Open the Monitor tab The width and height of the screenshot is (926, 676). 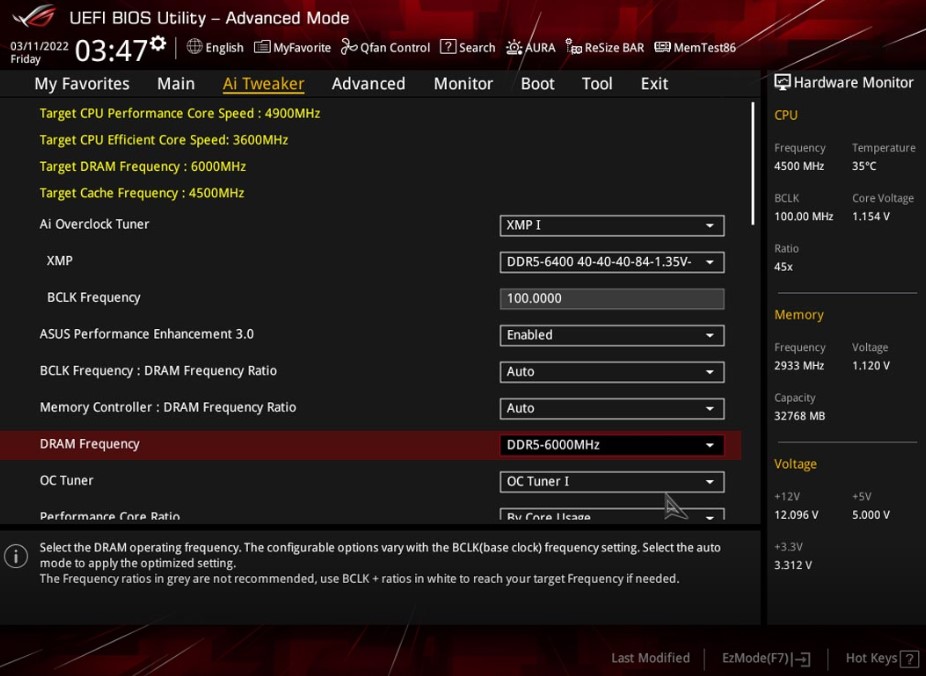pos(463,84)
